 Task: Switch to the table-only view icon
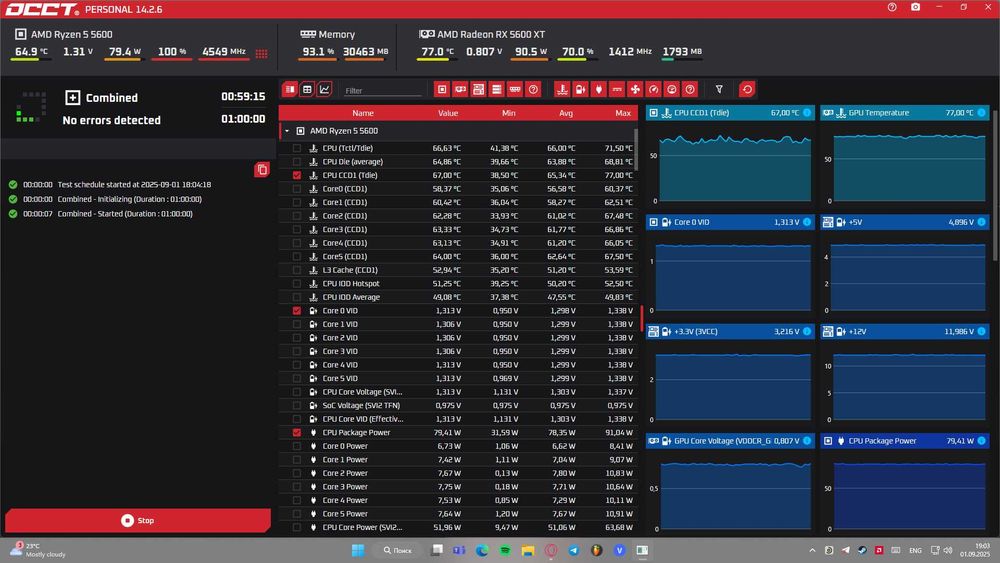point(307,89)
